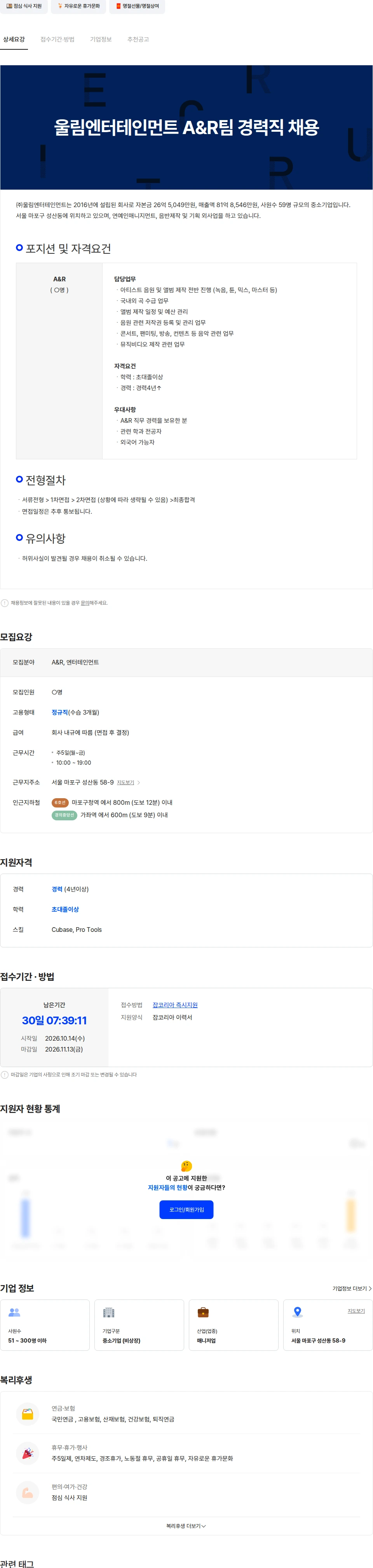
Task: Click the 문의 link in the notice
Action: point(85,603)
